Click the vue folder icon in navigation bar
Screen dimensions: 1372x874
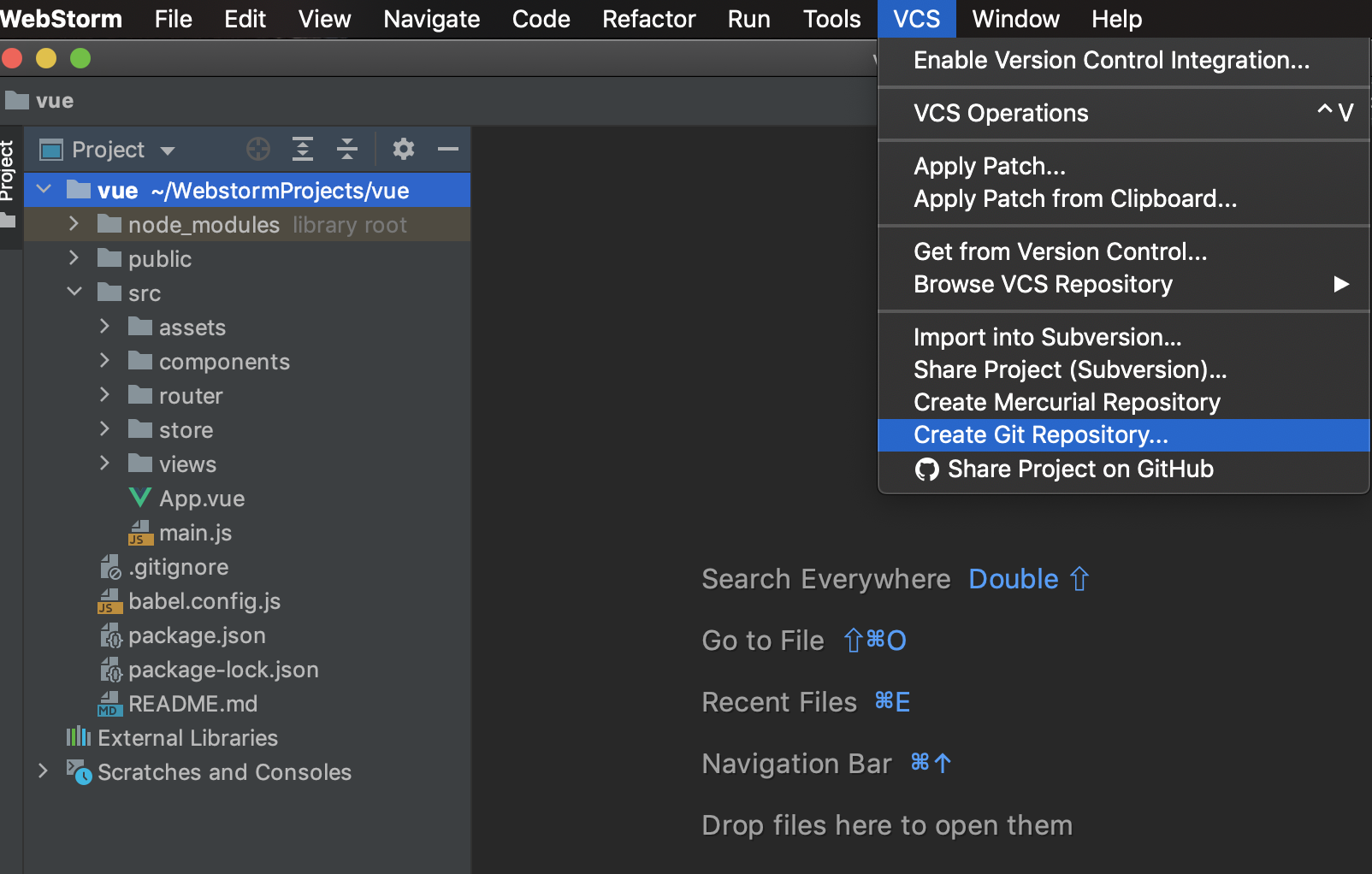[x=17, y=100]
